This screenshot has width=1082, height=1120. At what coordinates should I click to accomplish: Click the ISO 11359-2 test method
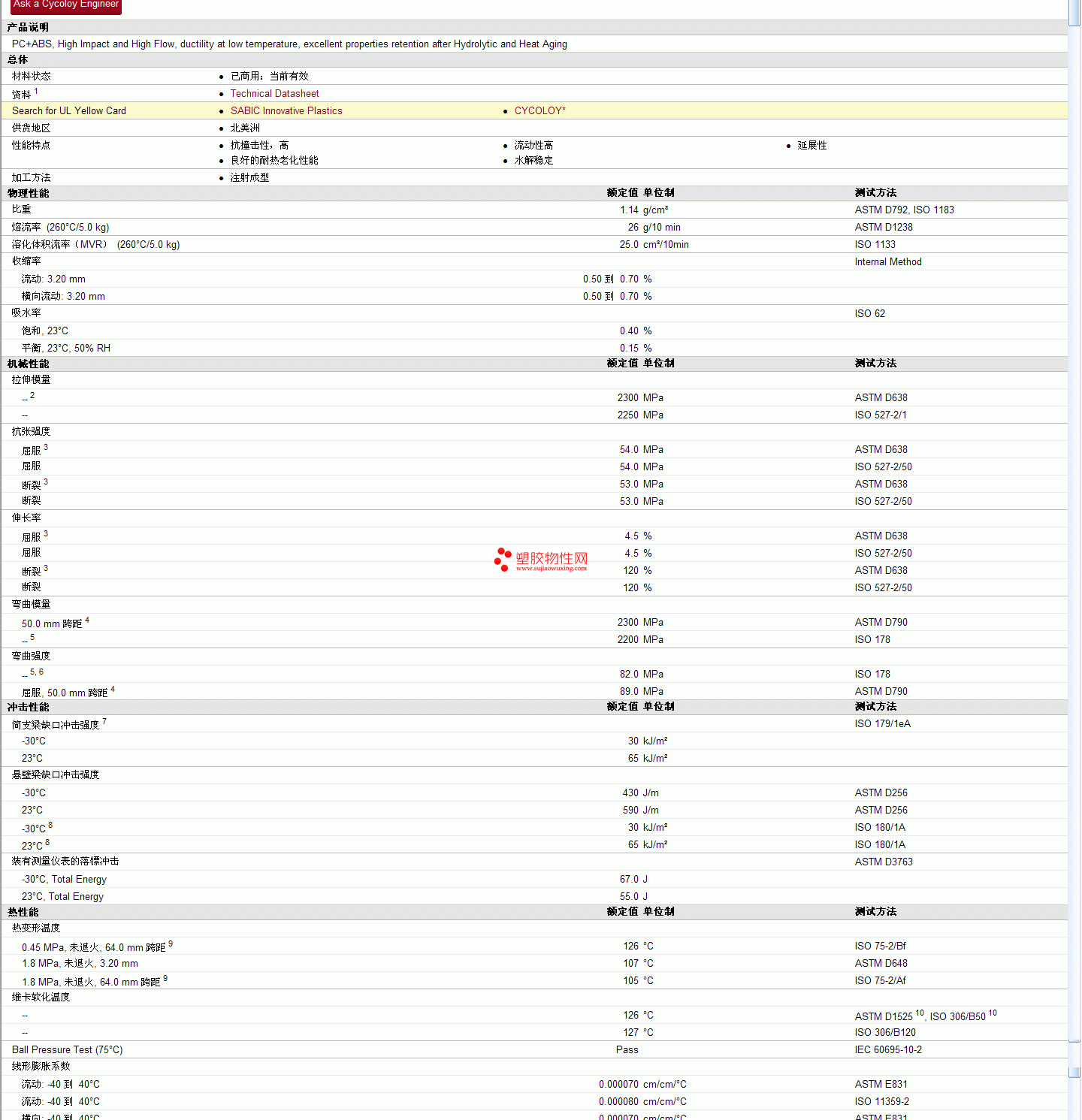pos(881,1102)
